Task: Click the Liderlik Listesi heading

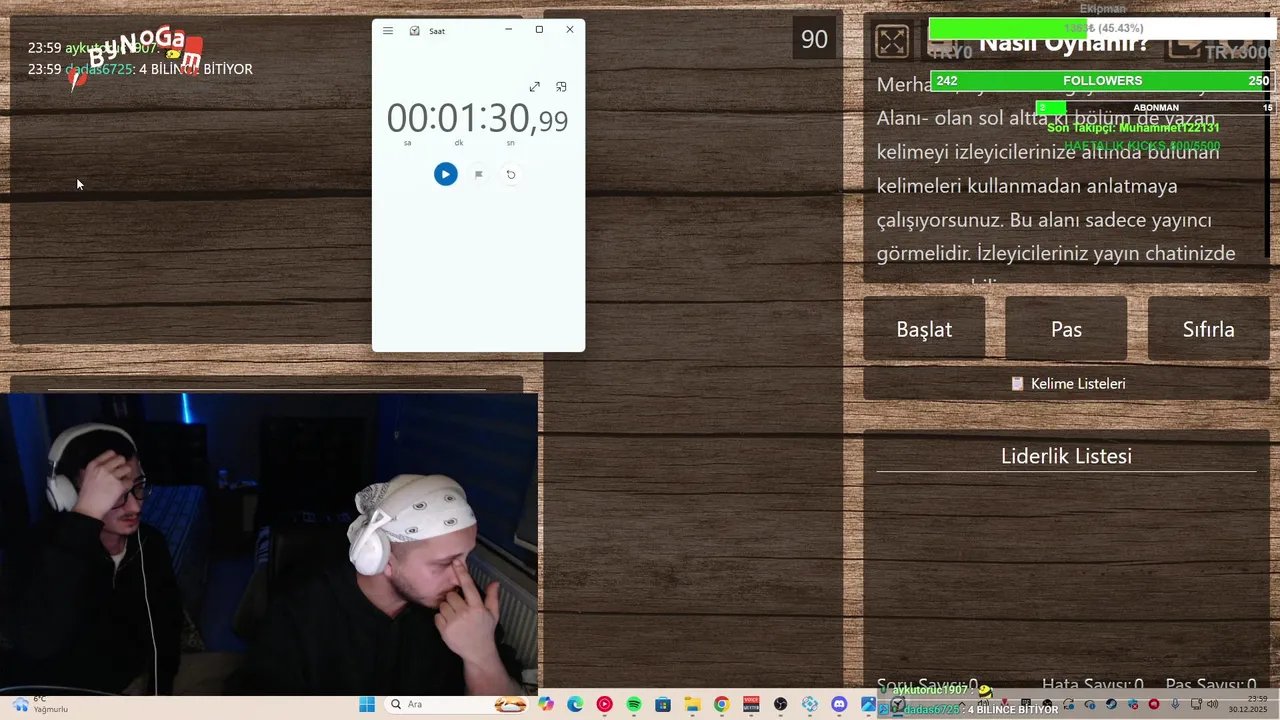Action: [x=1066, y=456]
